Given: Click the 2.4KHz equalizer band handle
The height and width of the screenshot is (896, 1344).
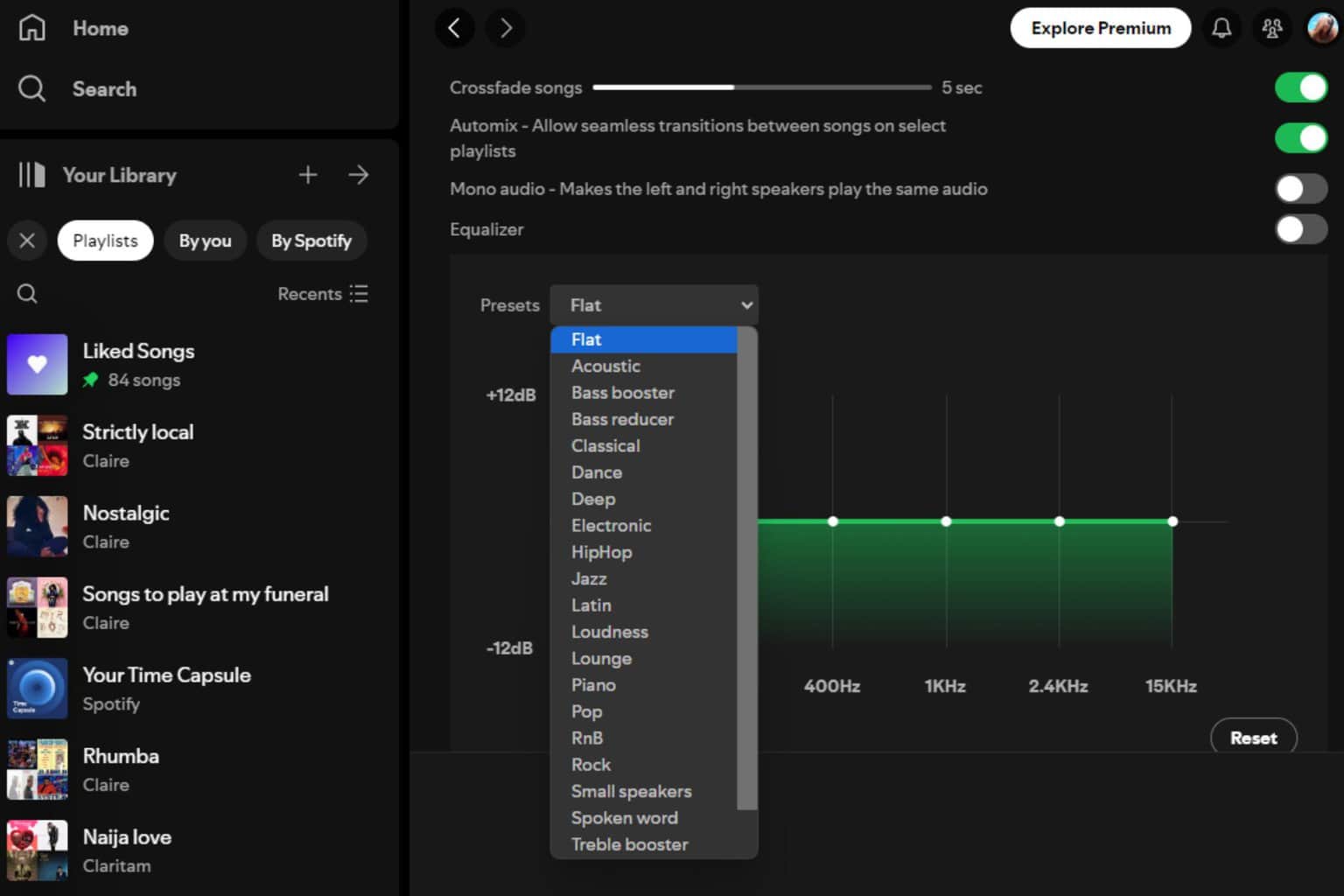Looking at the screenshot, I should (1060, 521).
